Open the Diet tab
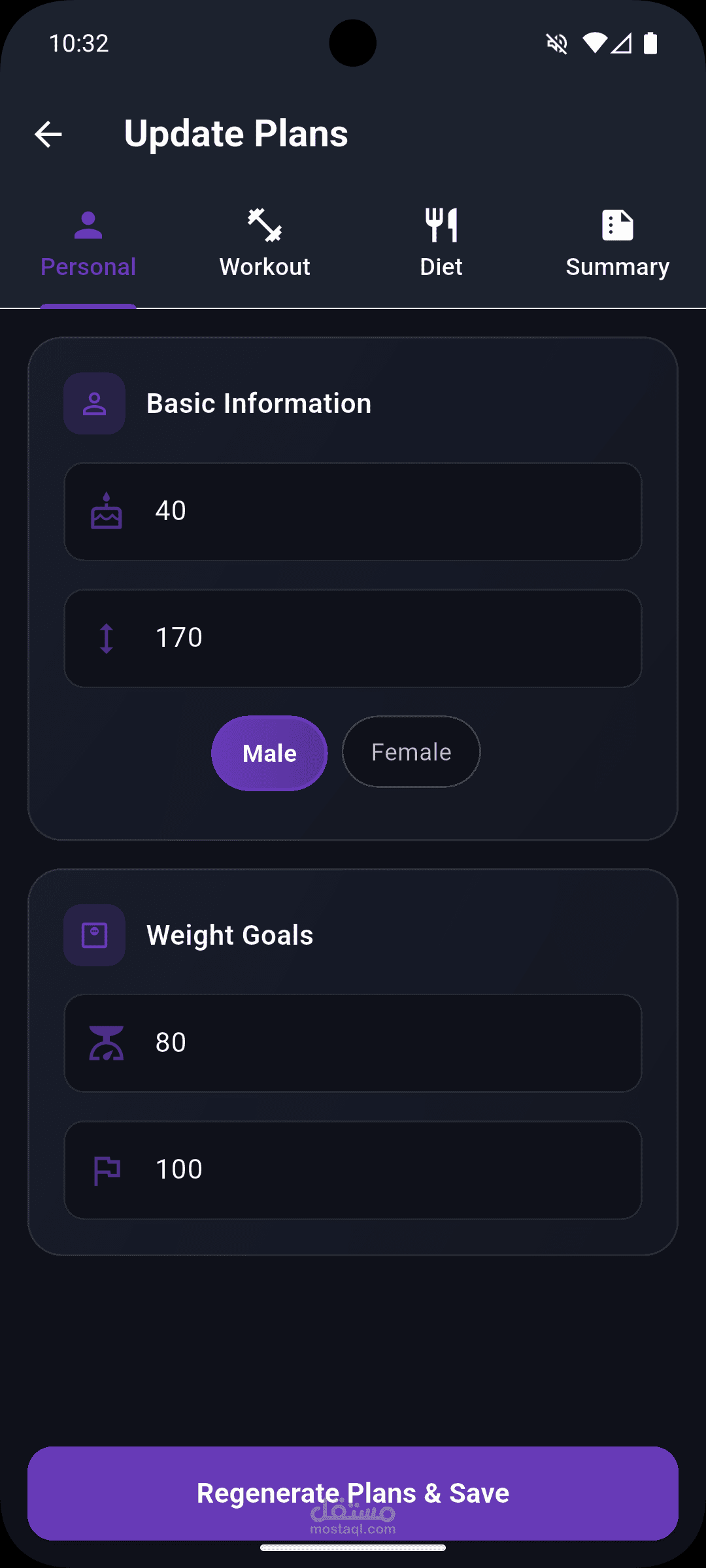Screen dimensions: 706x1568 pos(441,243)
